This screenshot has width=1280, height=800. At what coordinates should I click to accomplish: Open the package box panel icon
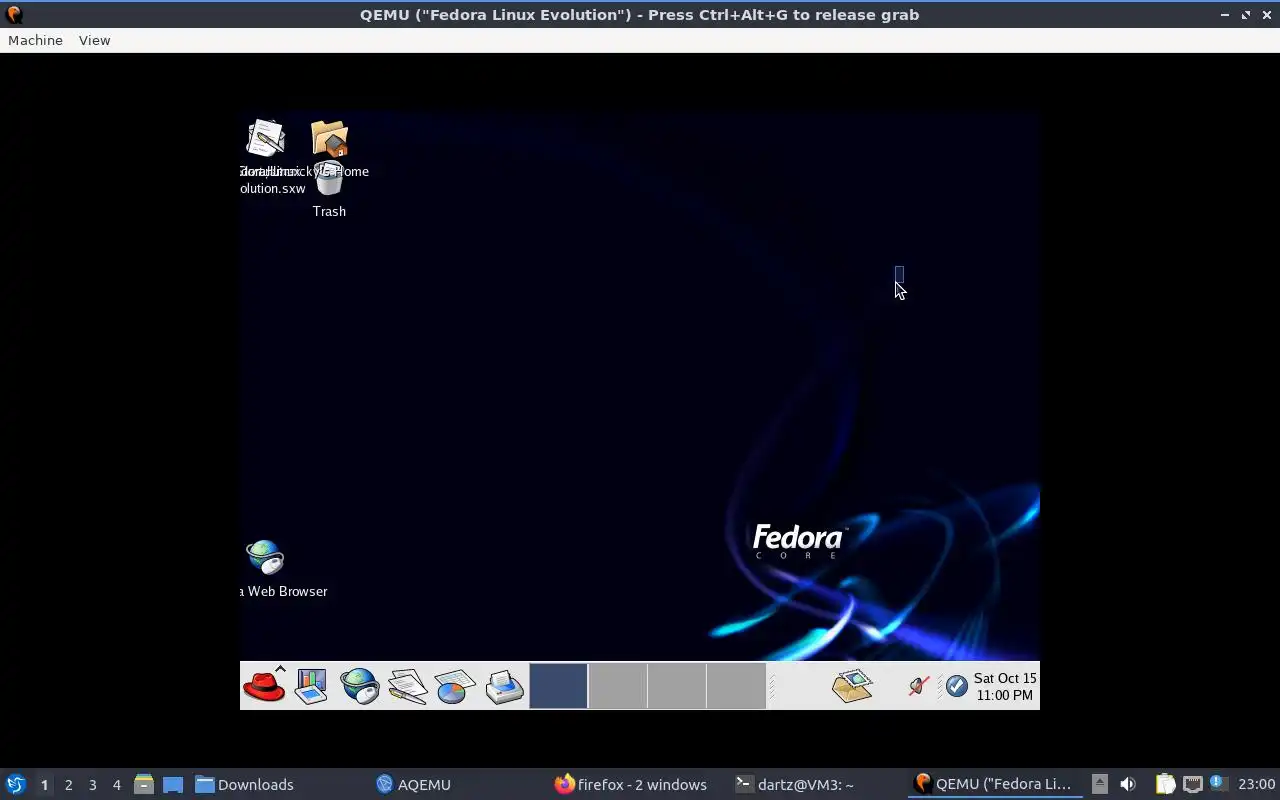coord(852,686)
